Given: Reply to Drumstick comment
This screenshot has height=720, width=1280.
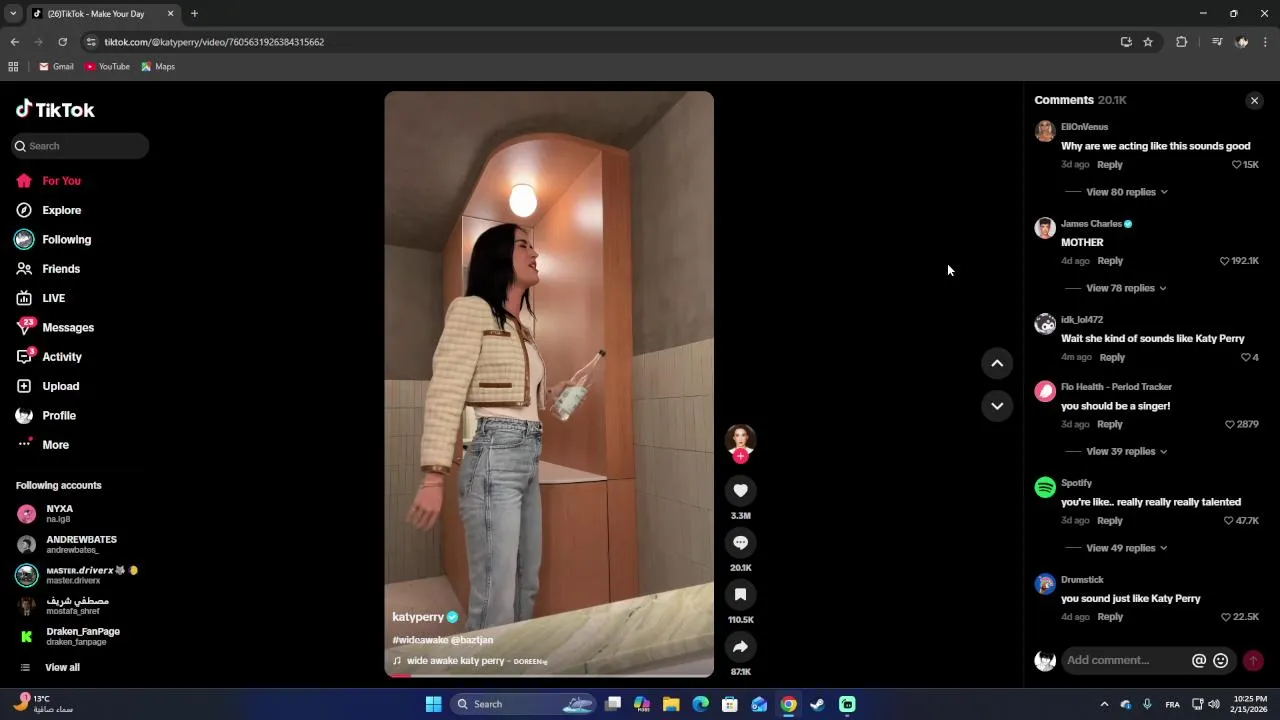Looking at the screenshot, I should (x=1110, y=617).
